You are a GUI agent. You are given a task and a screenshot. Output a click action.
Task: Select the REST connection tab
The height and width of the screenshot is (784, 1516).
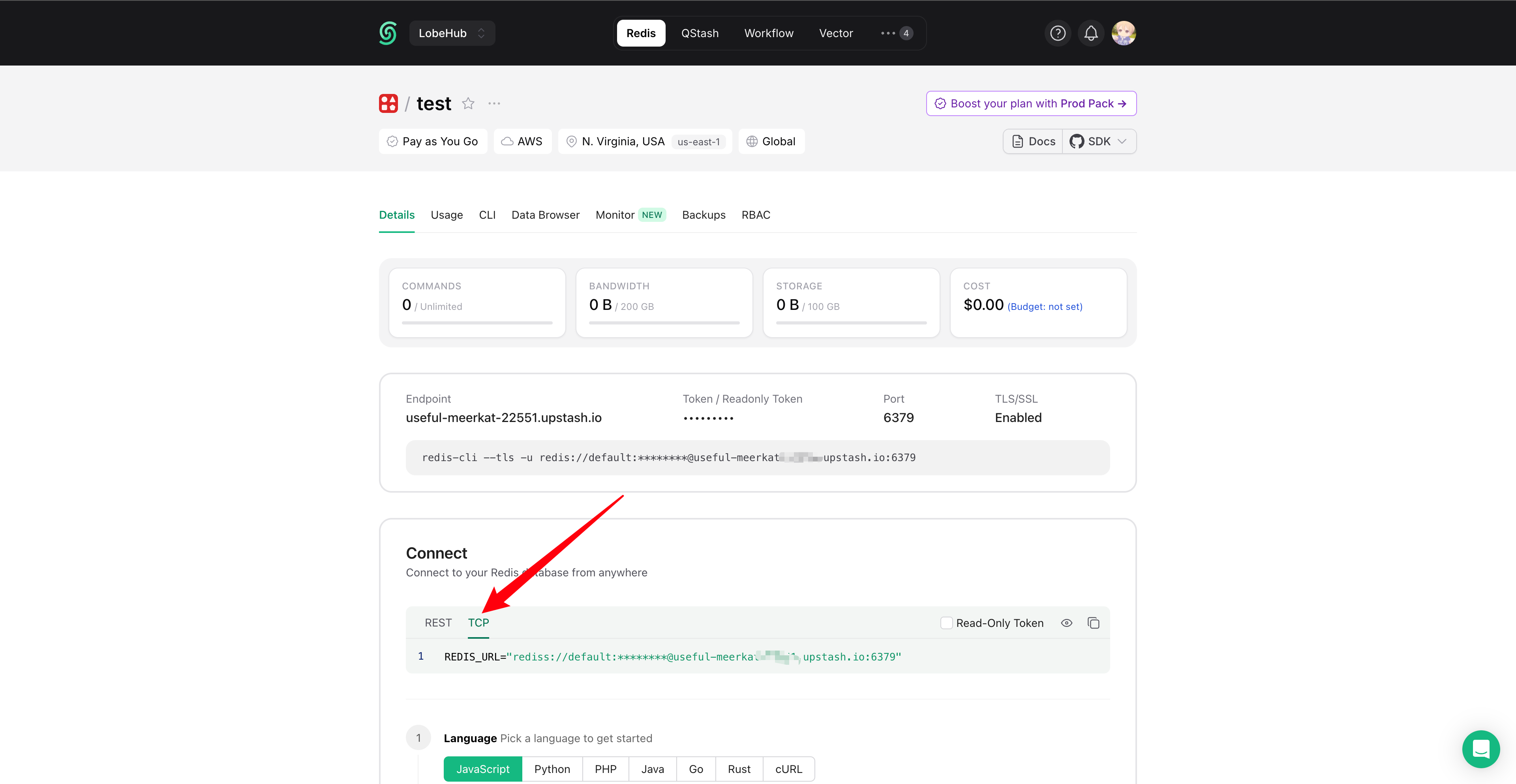[438, 623]
